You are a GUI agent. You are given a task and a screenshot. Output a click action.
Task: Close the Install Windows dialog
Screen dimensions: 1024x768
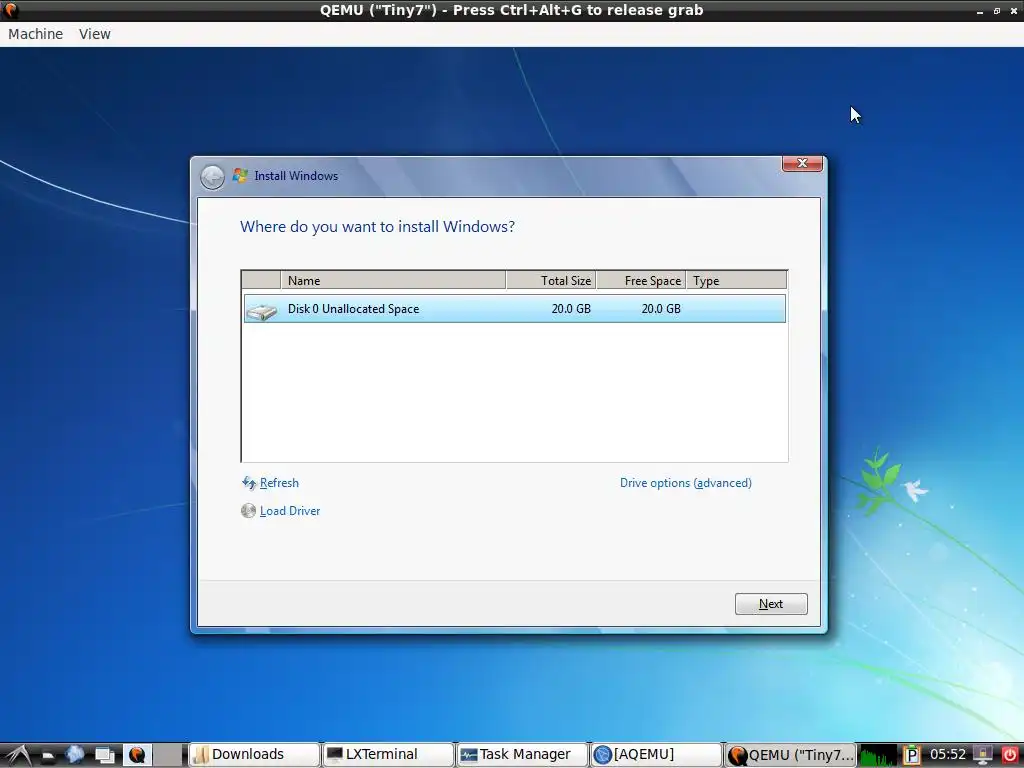[802, 163]
